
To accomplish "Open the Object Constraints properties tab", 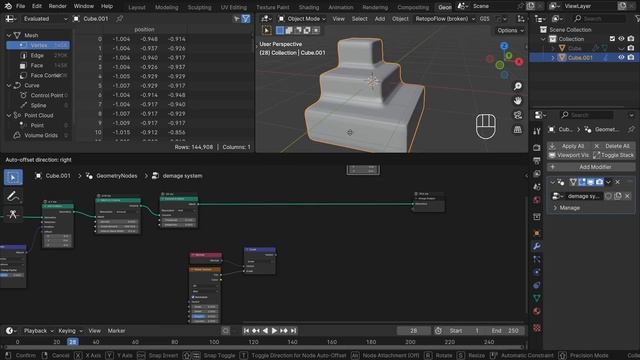I will coord(537,285).
